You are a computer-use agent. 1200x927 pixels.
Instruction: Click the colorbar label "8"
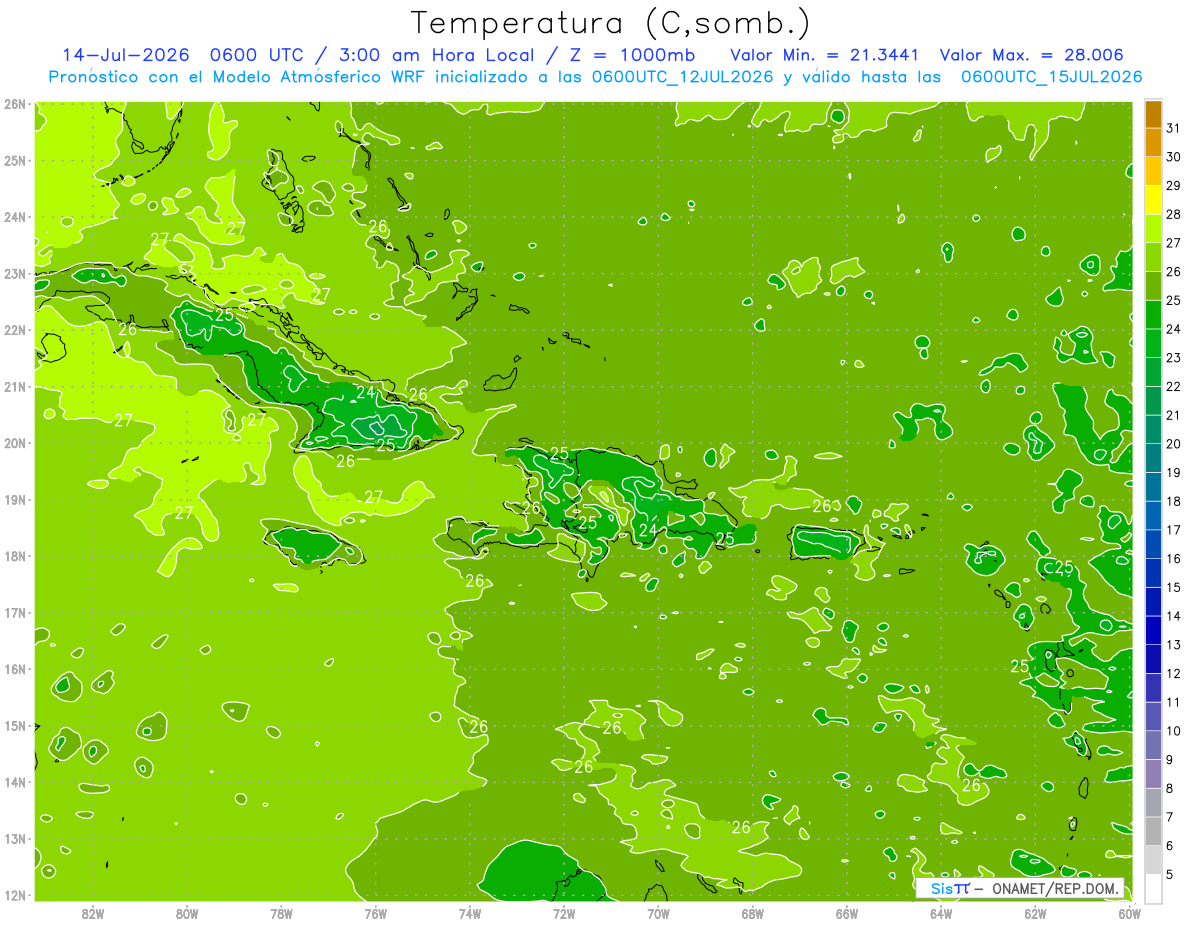[1170, 788]
